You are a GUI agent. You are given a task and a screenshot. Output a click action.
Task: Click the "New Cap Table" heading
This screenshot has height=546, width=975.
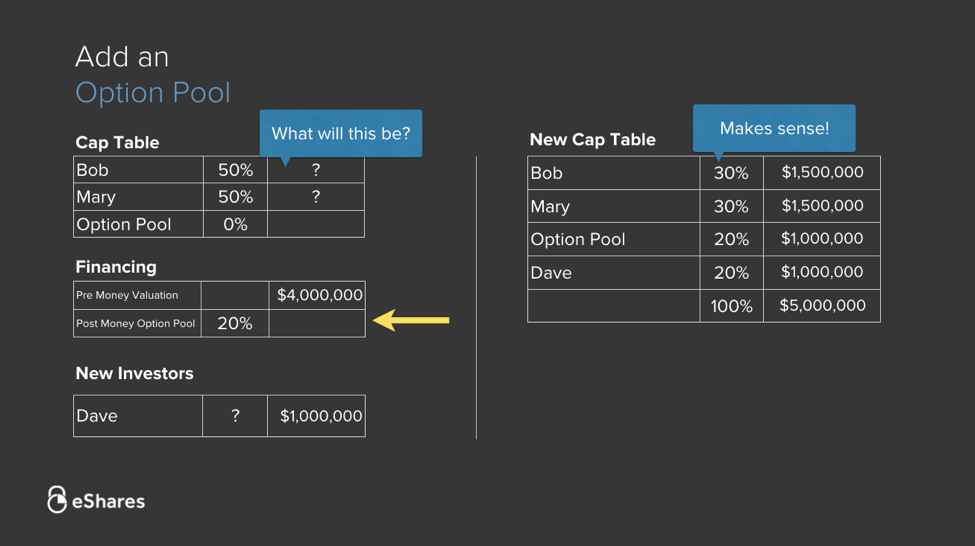(592, 140)
